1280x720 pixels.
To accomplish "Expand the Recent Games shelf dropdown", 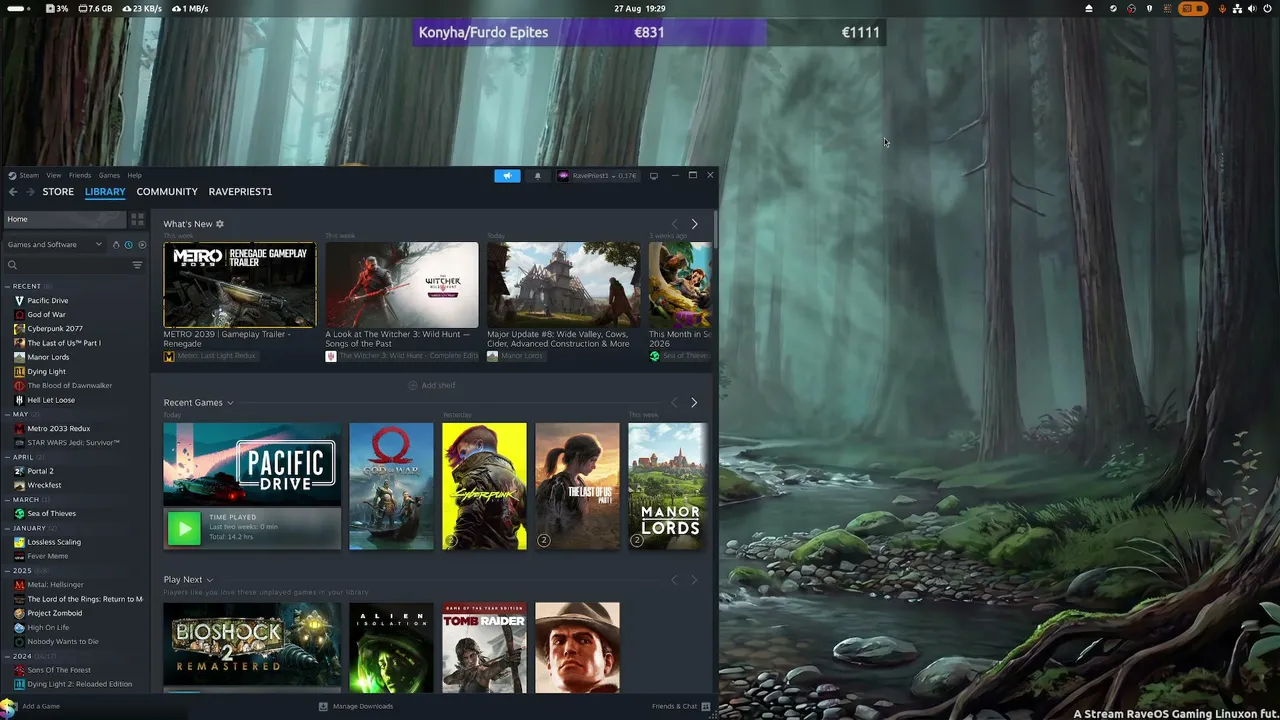I will pos(230,403).
